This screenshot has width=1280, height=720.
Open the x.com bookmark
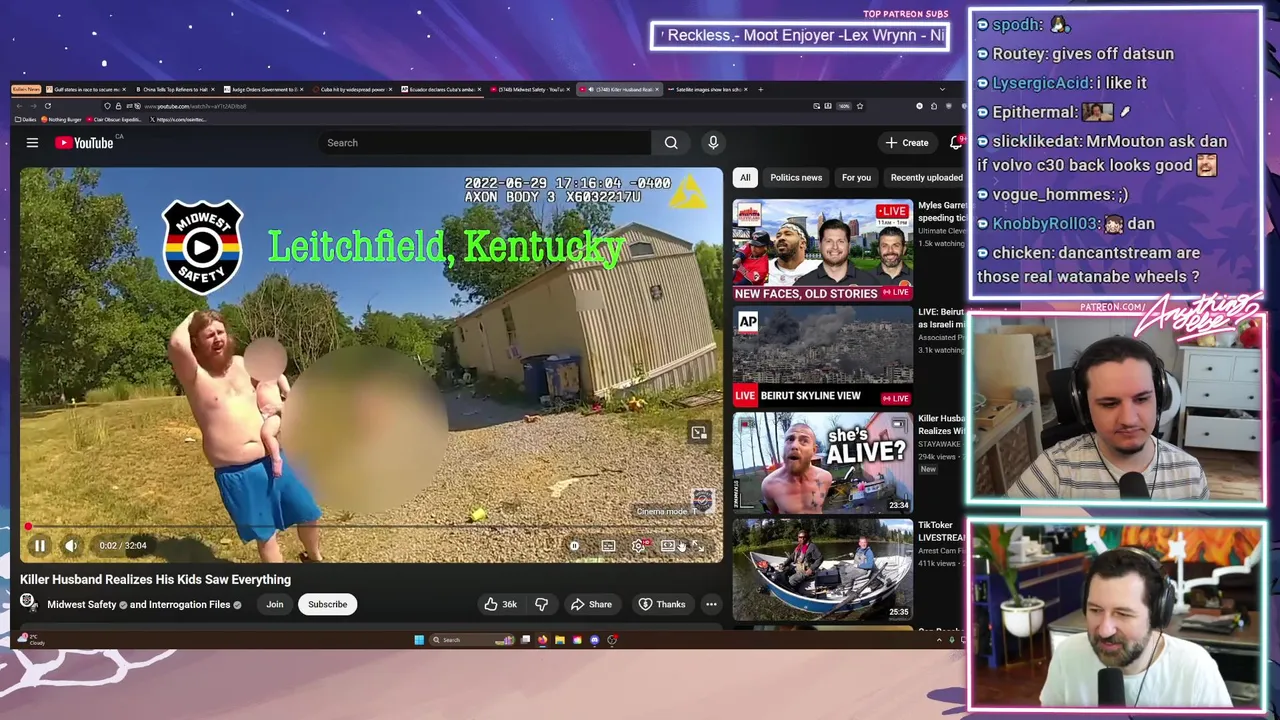click(x=178, y=119)
